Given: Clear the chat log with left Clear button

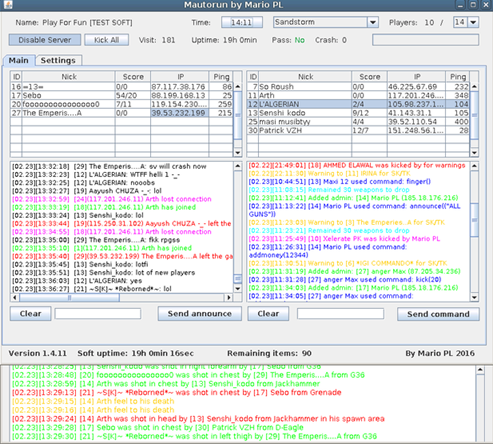Looking at the screenshot, I should click(31, 314).
